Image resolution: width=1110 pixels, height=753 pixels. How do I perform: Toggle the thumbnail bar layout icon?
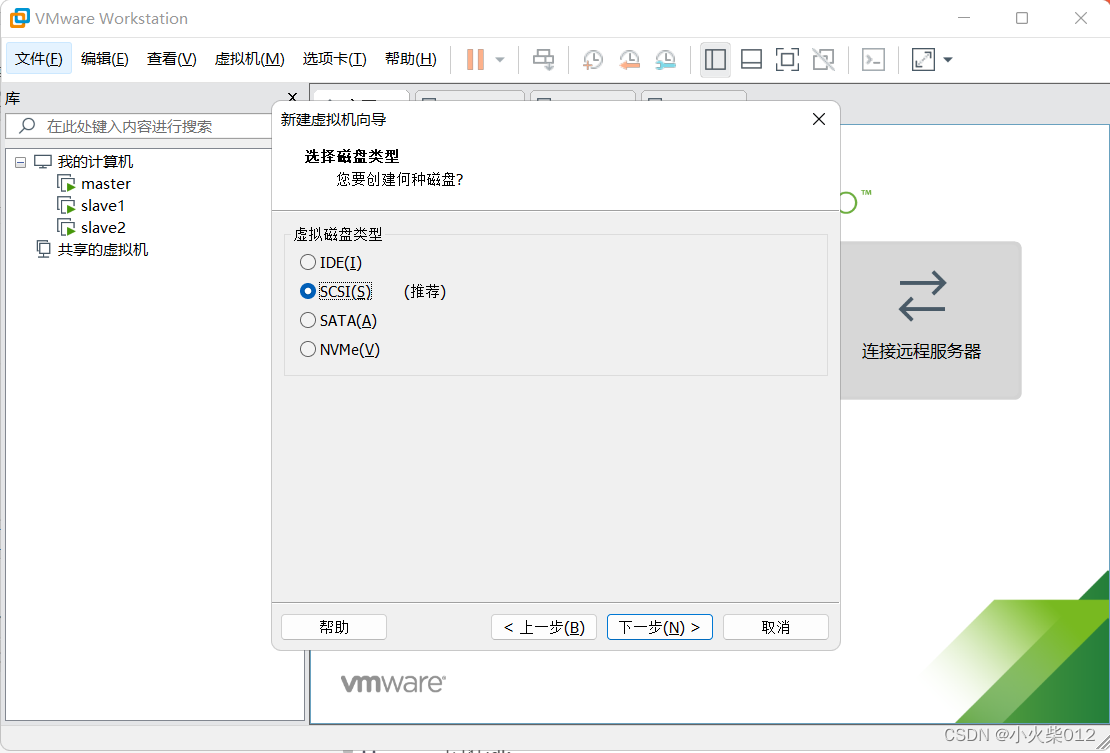tap(751, 59)
